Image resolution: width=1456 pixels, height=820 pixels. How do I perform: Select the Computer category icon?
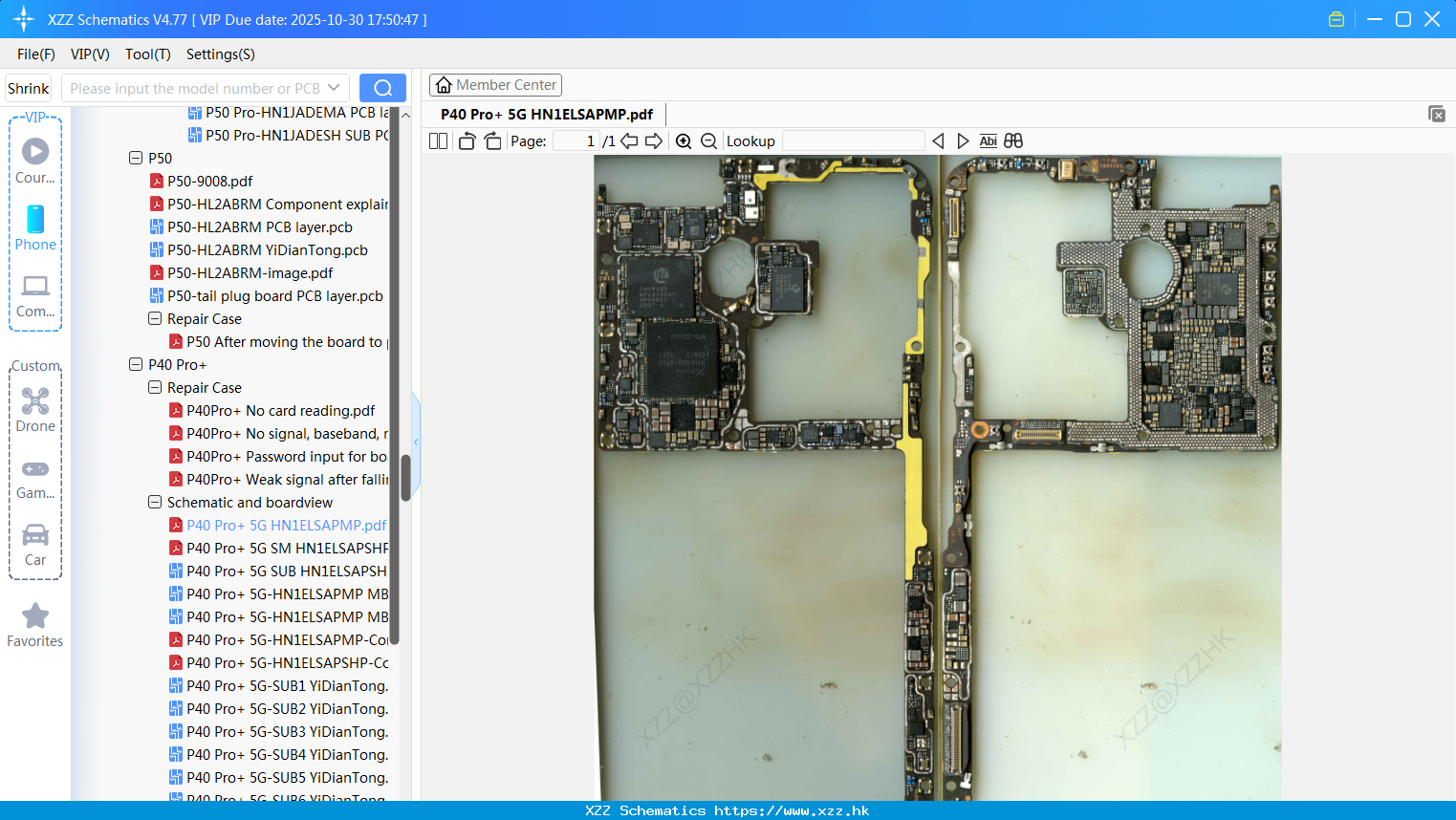35,295
